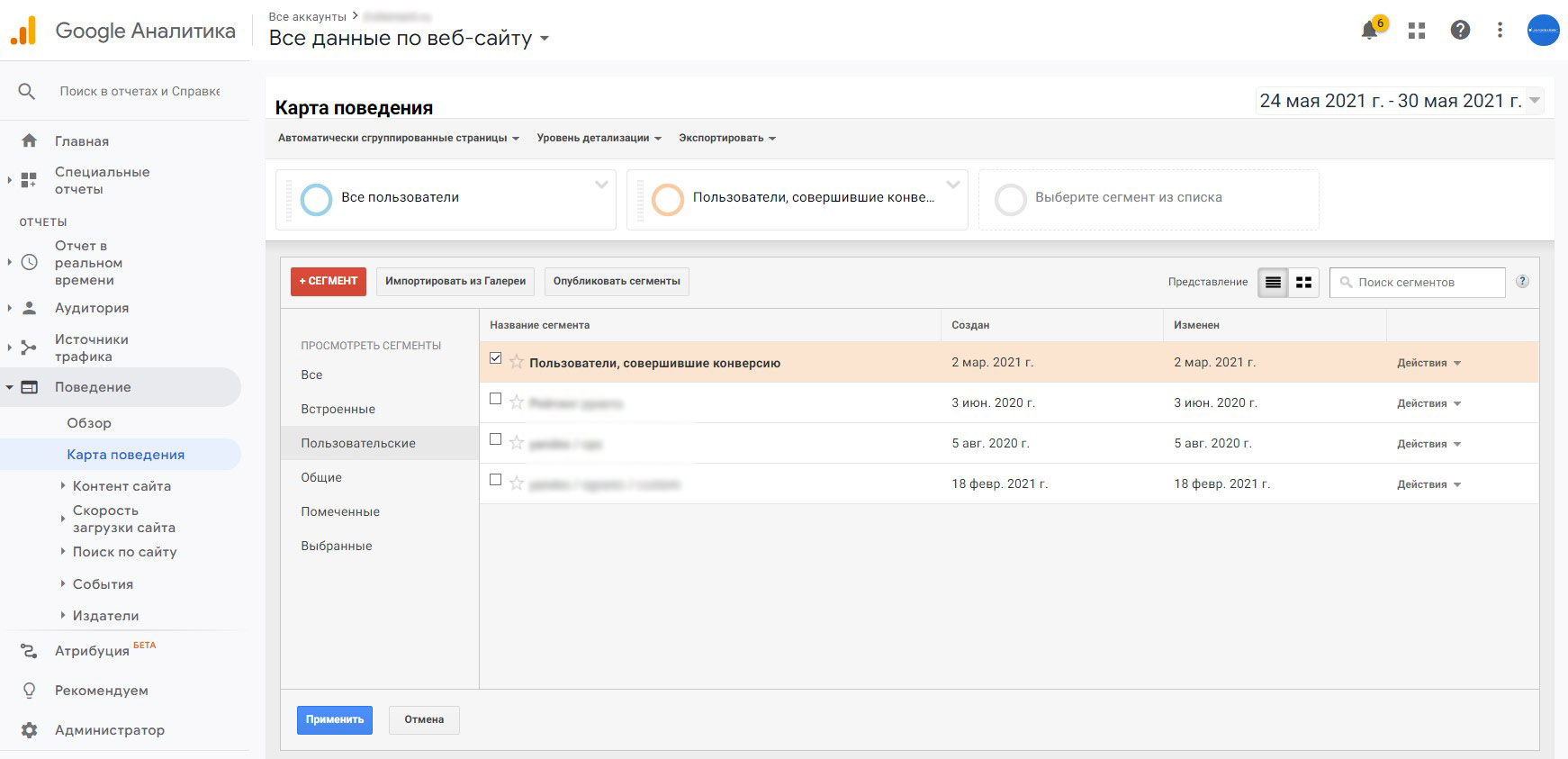The height and width of the screenshot is (759, 1568).
Task: Click the help question mark icon in header
Action: (x=1460, y=31)
